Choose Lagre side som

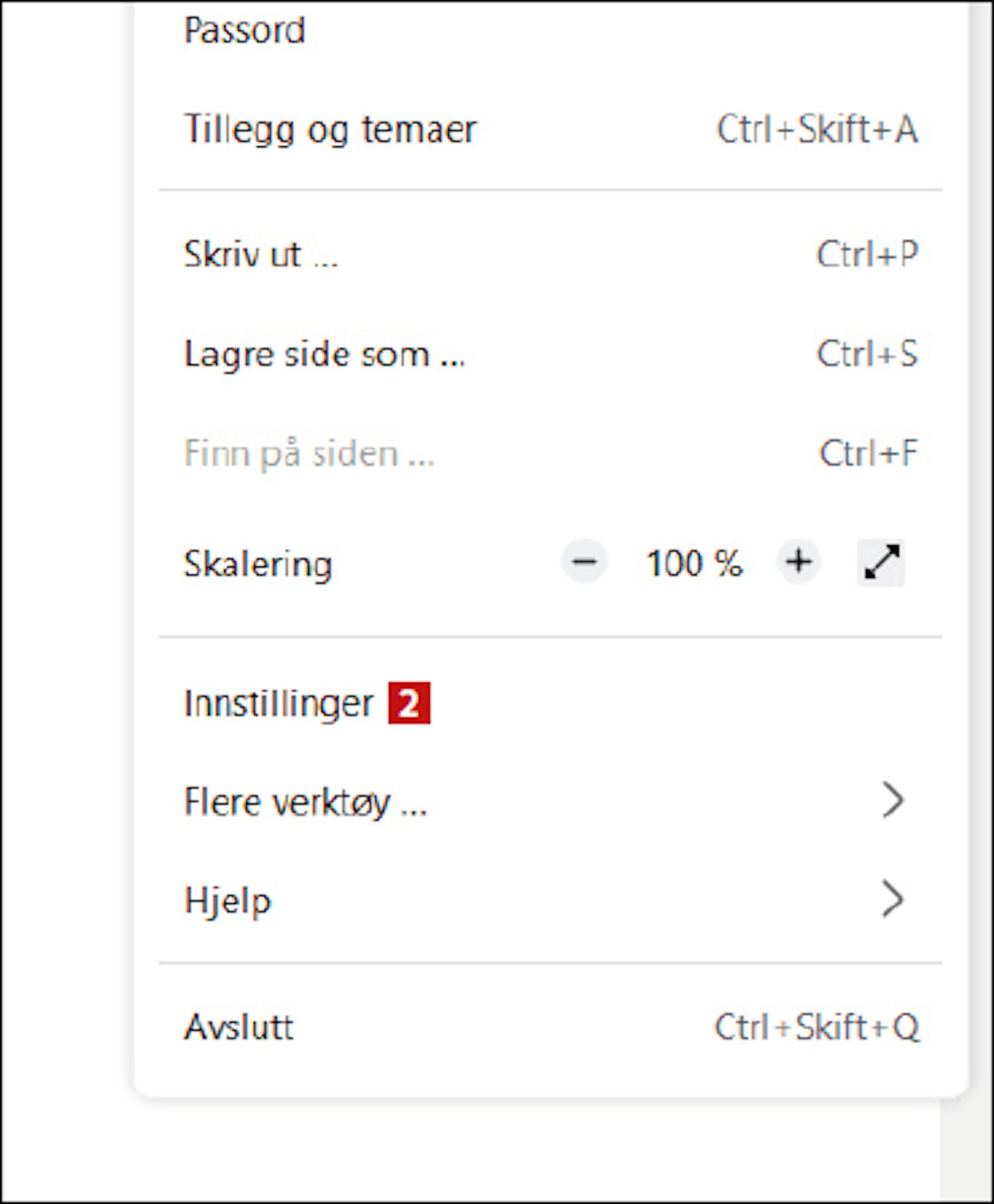(324, 354)
